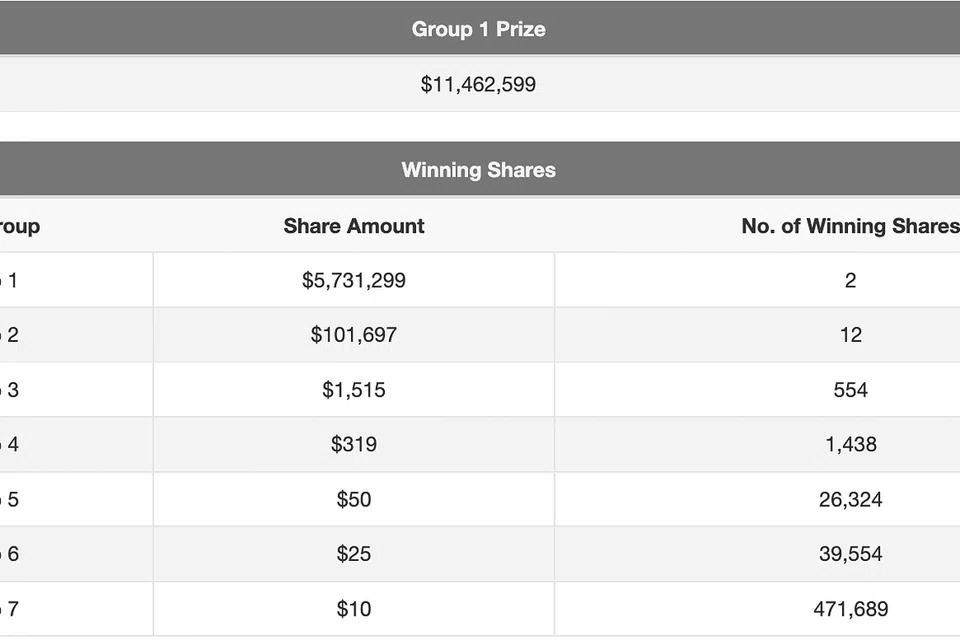Click the 1,438 winning shares cell
The image size is (960, 640).
click(x=850, y=444)
